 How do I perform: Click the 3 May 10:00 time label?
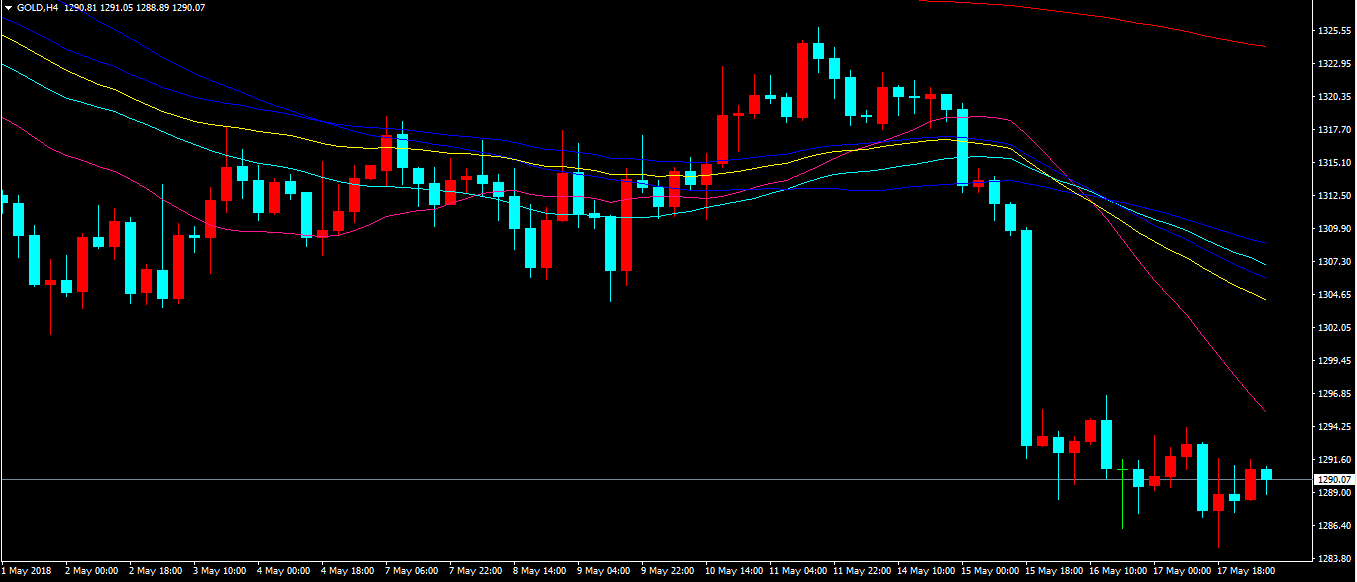(219, 571)
